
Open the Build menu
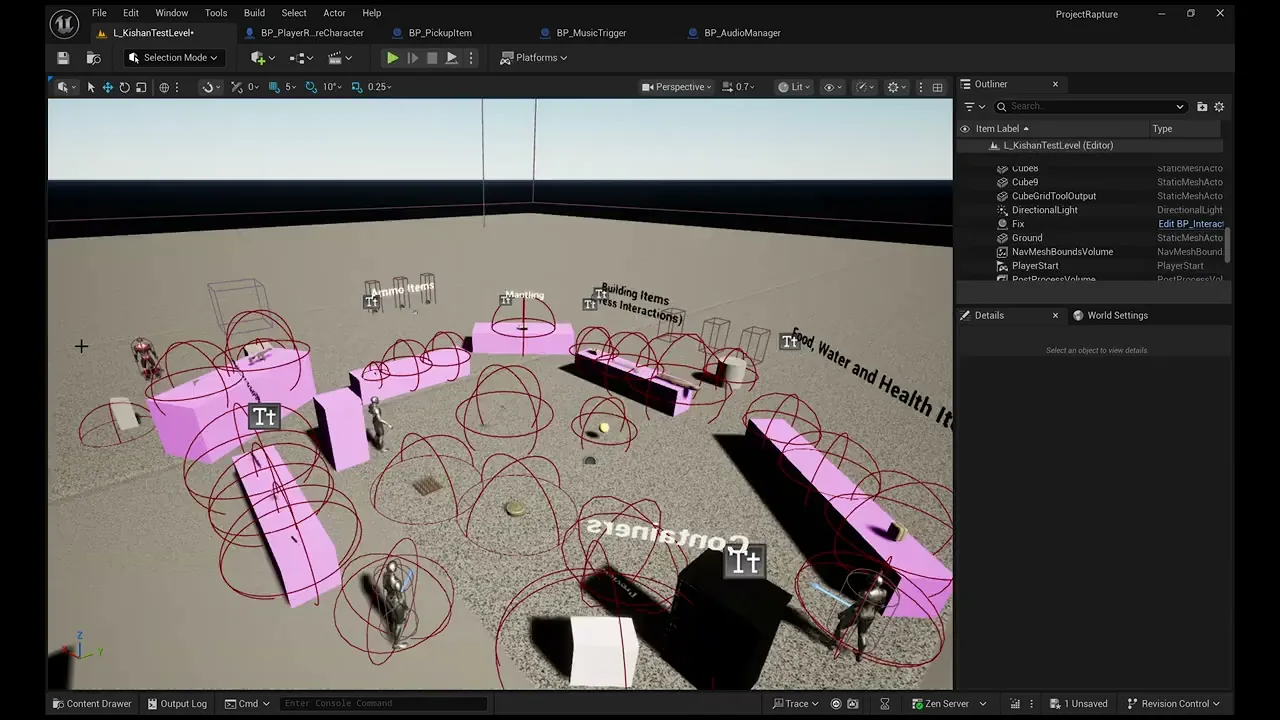pyautogui.click(x=254, y=13)
